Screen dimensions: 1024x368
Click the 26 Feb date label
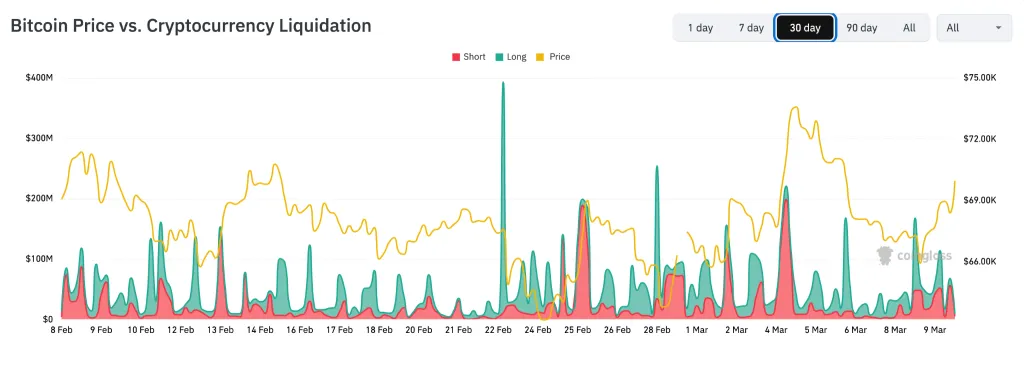click(617, 330)
